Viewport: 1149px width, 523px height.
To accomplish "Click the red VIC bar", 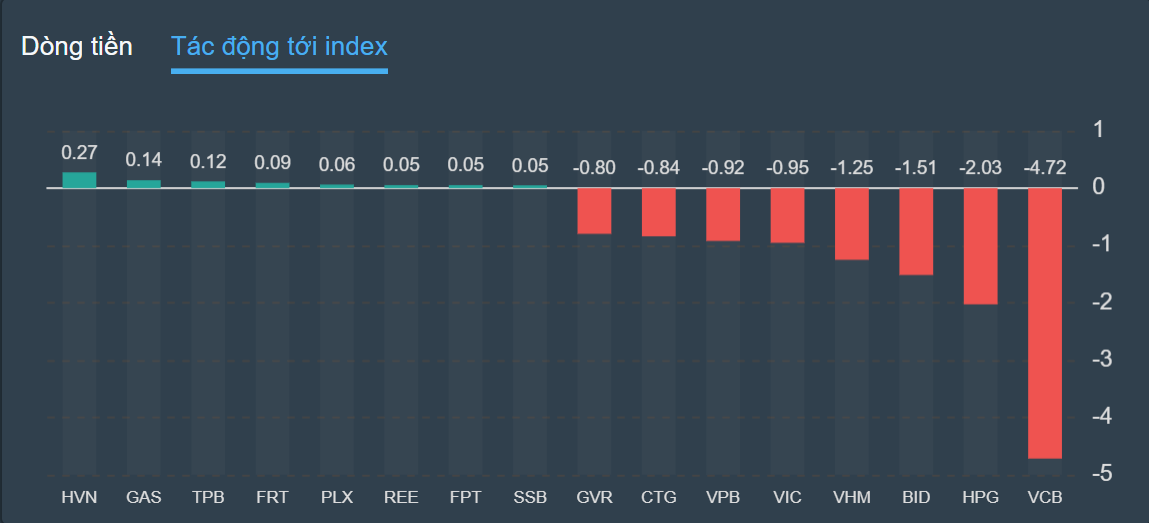I will coord(787,215).
